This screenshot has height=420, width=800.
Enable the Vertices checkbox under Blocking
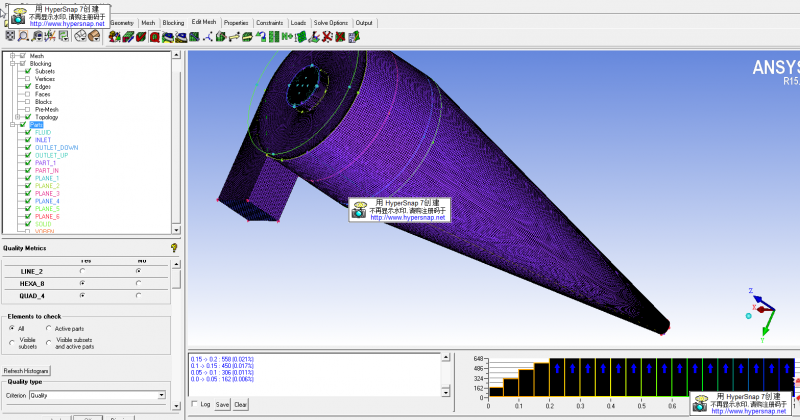(28, 79)
